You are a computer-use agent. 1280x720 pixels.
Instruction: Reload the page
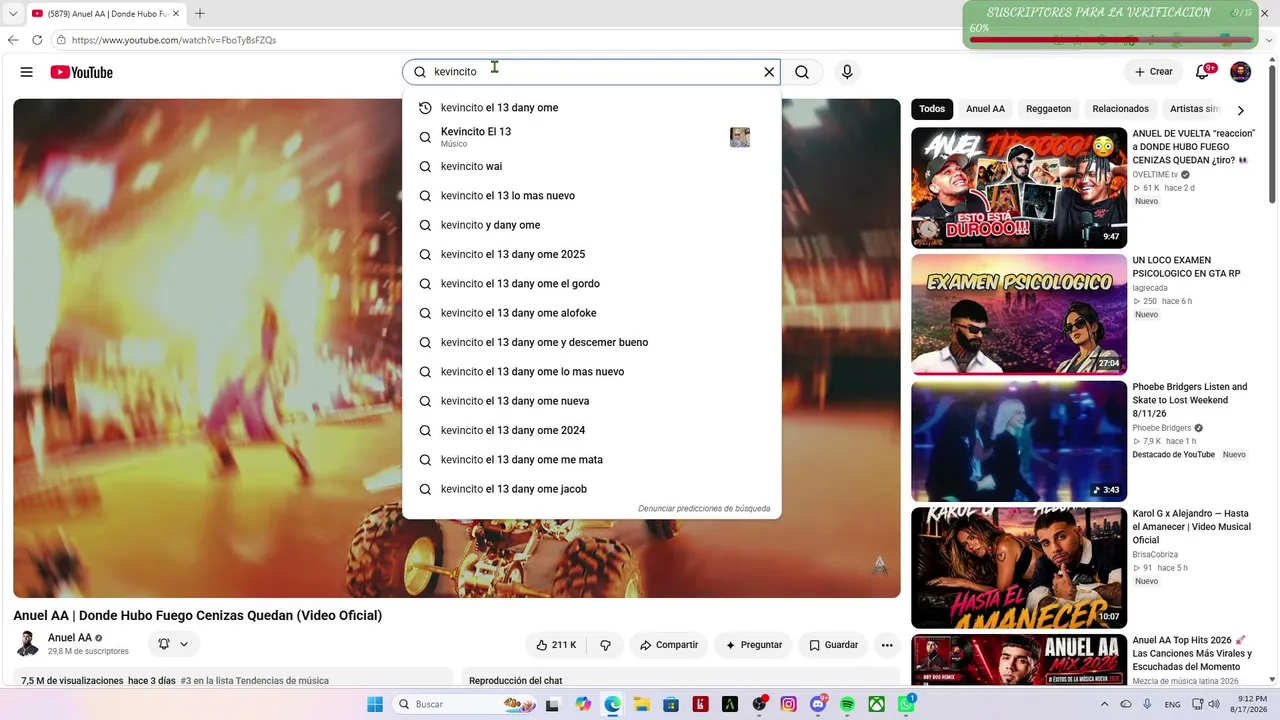click(37, 40)
